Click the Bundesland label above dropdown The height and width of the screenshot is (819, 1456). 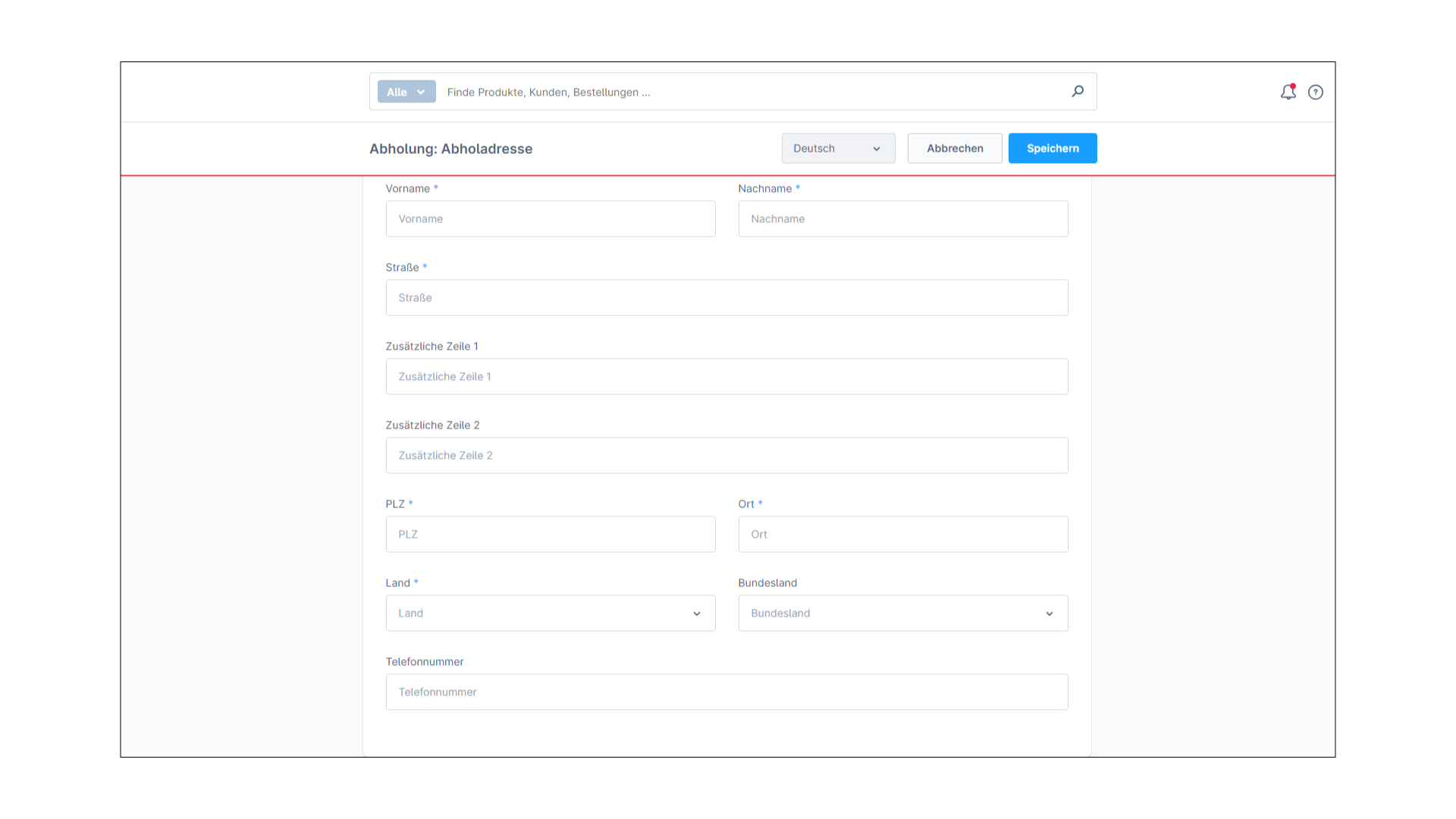[x=767, y=582]
